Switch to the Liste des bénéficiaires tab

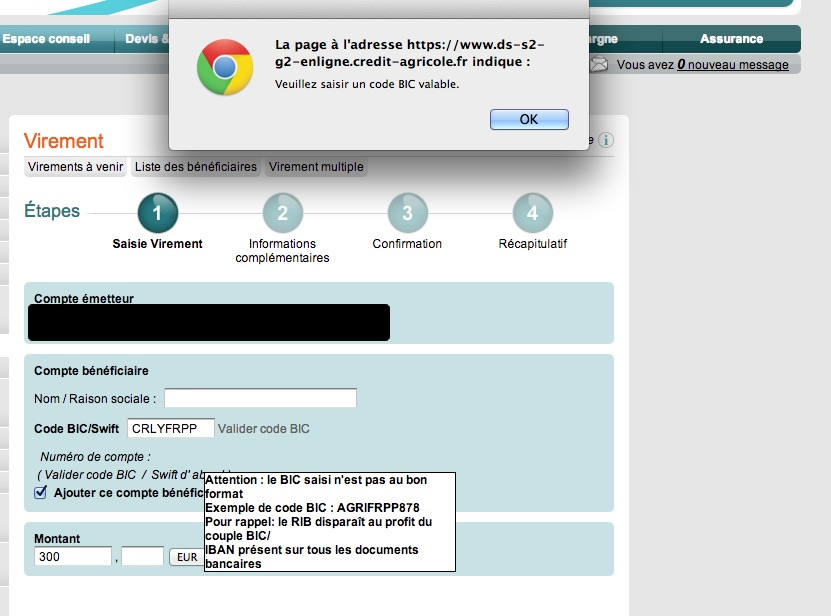click(x=196, y=166)
